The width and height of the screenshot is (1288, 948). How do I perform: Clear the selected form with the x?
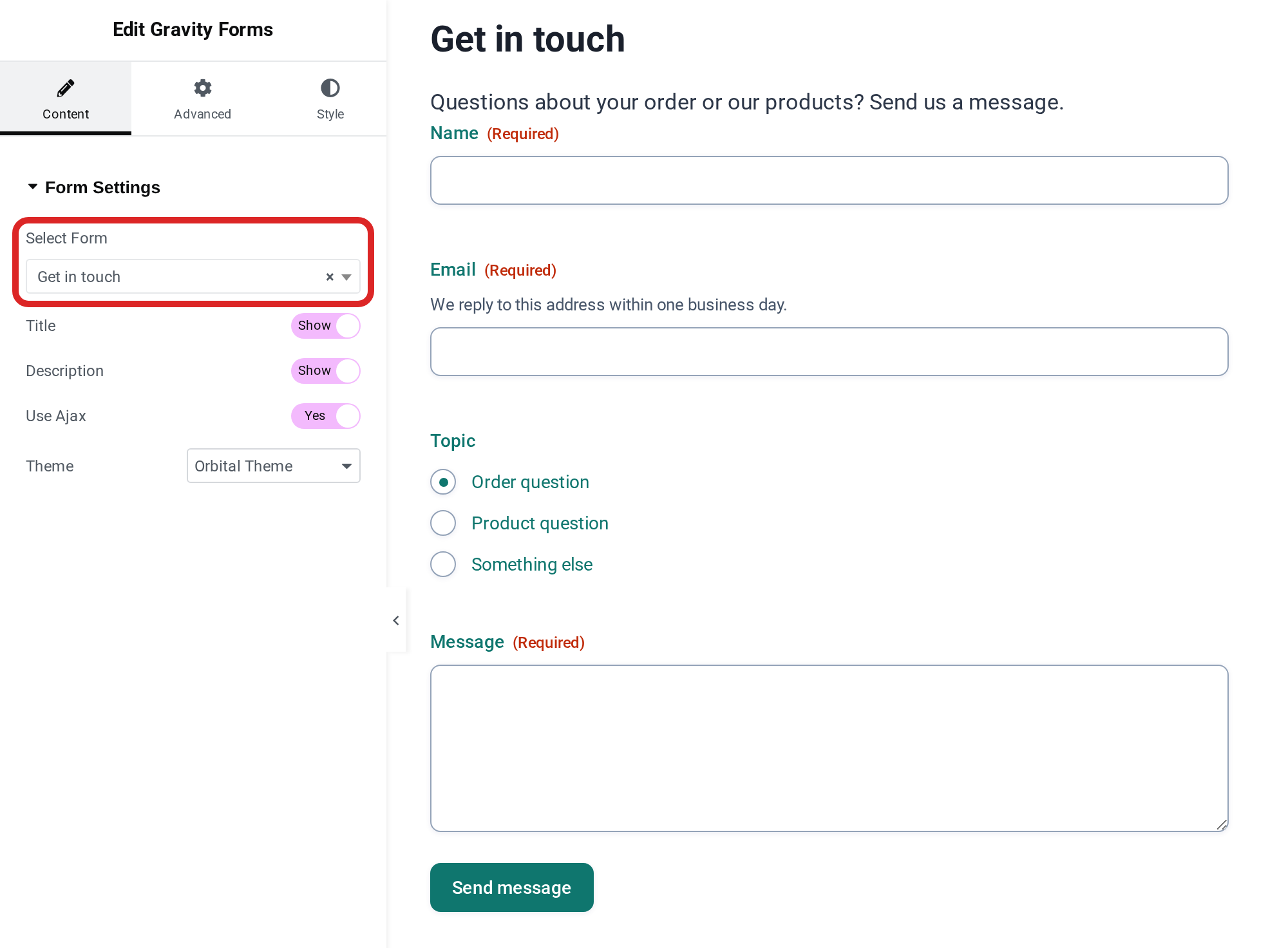tap(330, 277)
